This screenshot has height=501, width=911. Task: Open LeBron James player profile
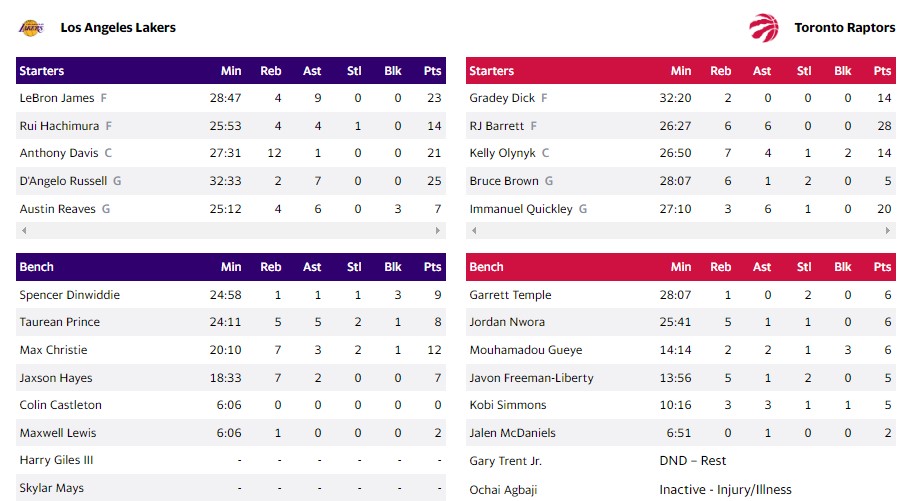pos(57,98)
